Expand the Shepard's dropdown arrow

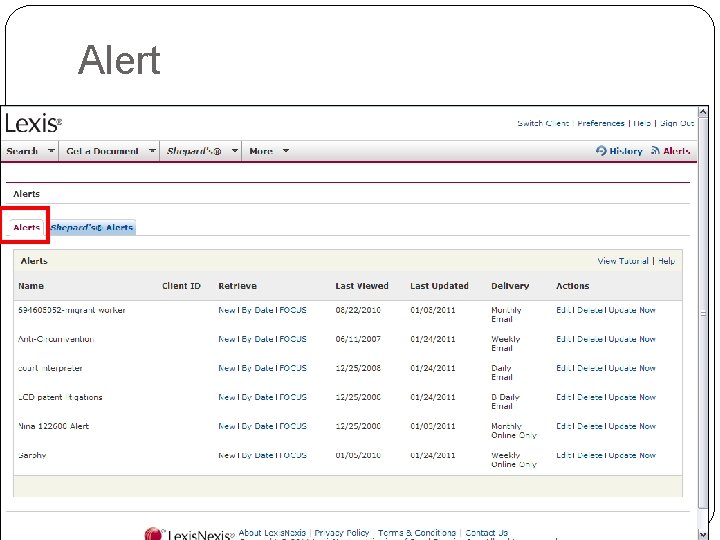235,151
